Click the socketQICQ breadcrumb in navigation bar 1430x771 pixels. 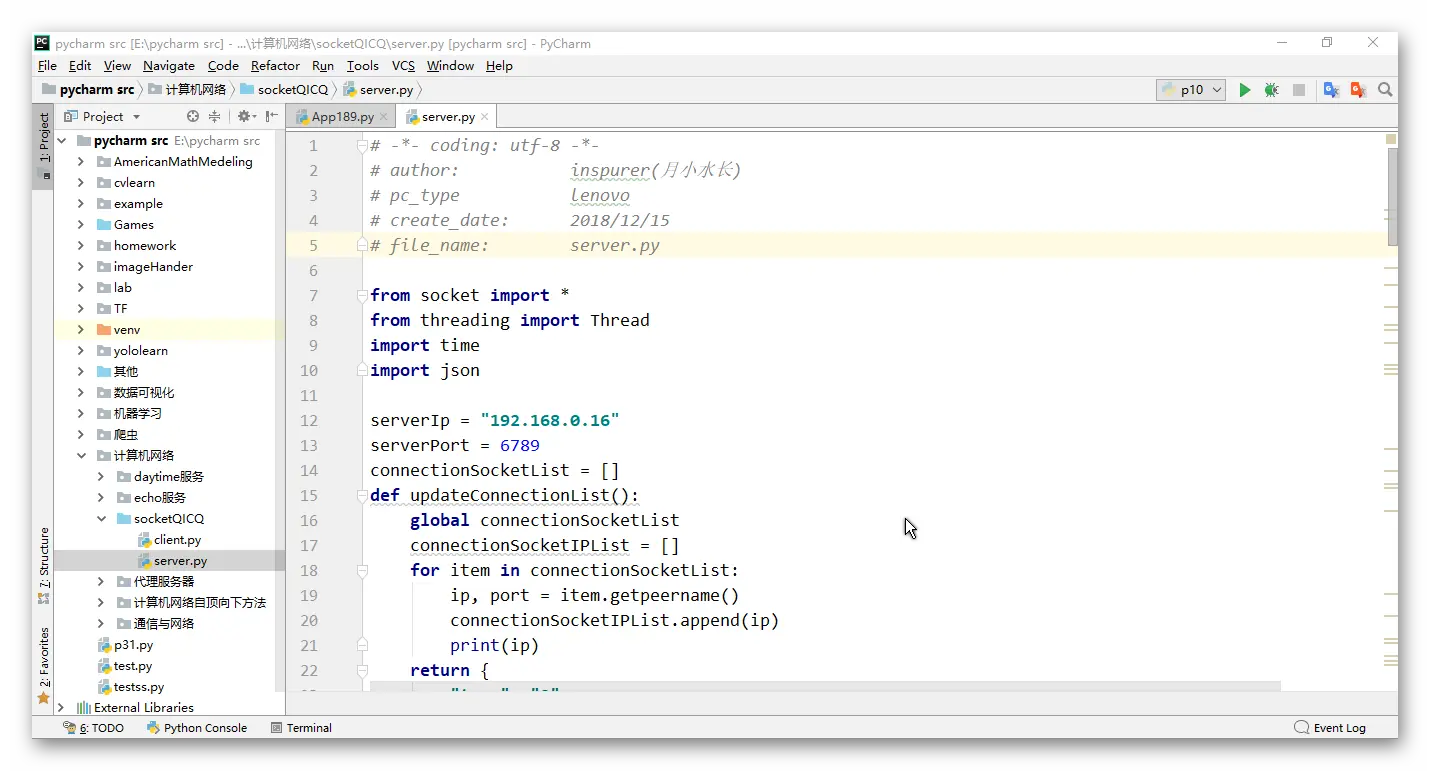pos(284,90)
